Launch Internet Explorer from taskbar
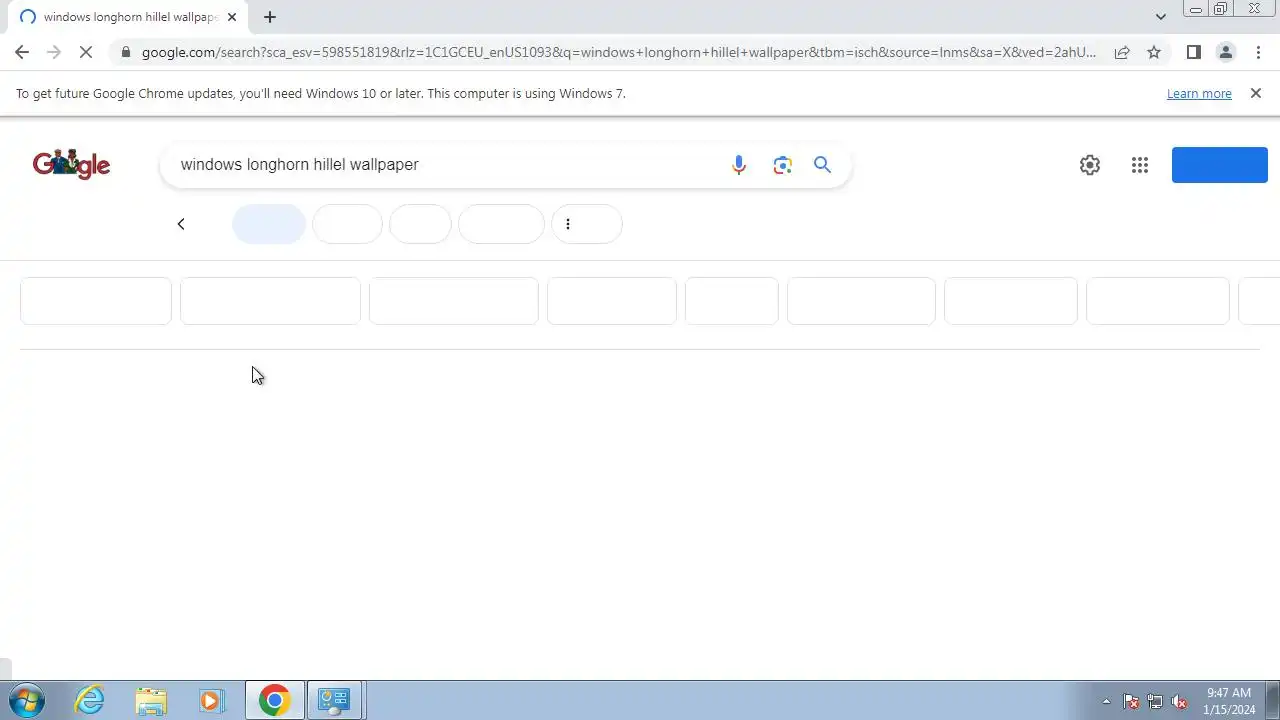This screenshot has height=720, width=1280. [90, 700]
